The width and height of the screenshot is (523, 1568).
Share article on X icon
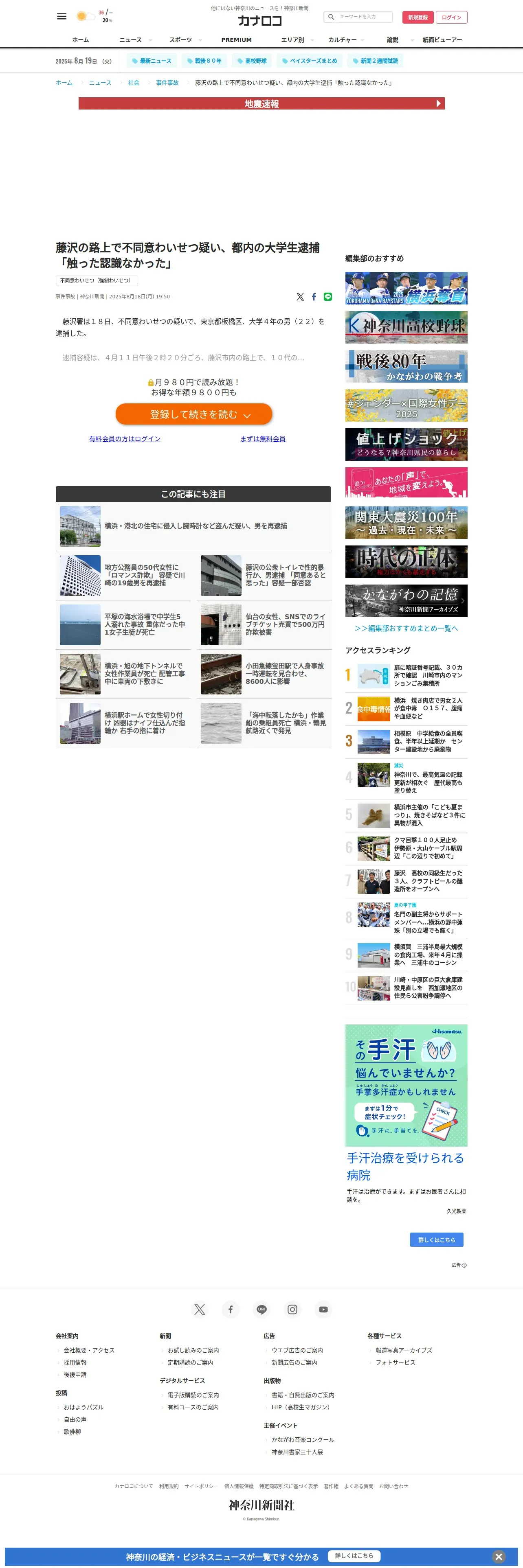(300, 297)
